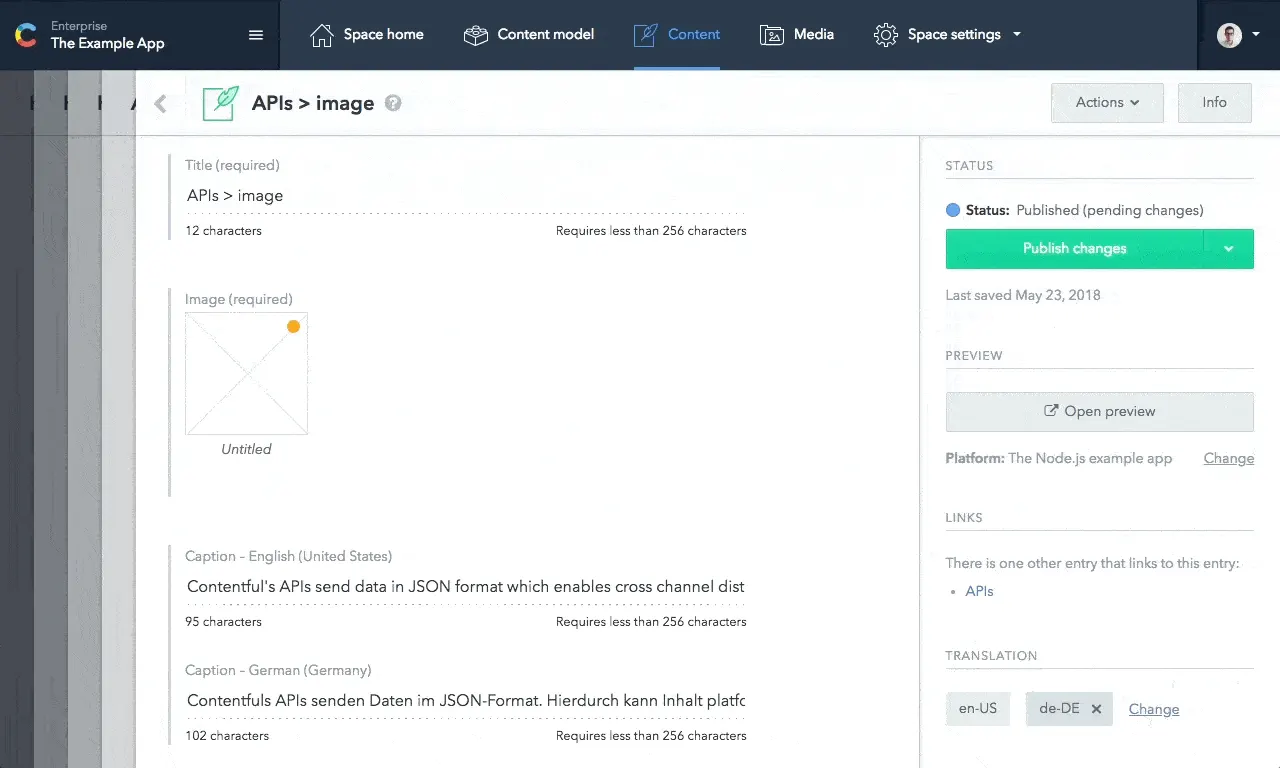Image resolution: width=1280 pixels, height=768 pixels.
Task: Click the Open preview button
Action: (x=1100, y=411)
